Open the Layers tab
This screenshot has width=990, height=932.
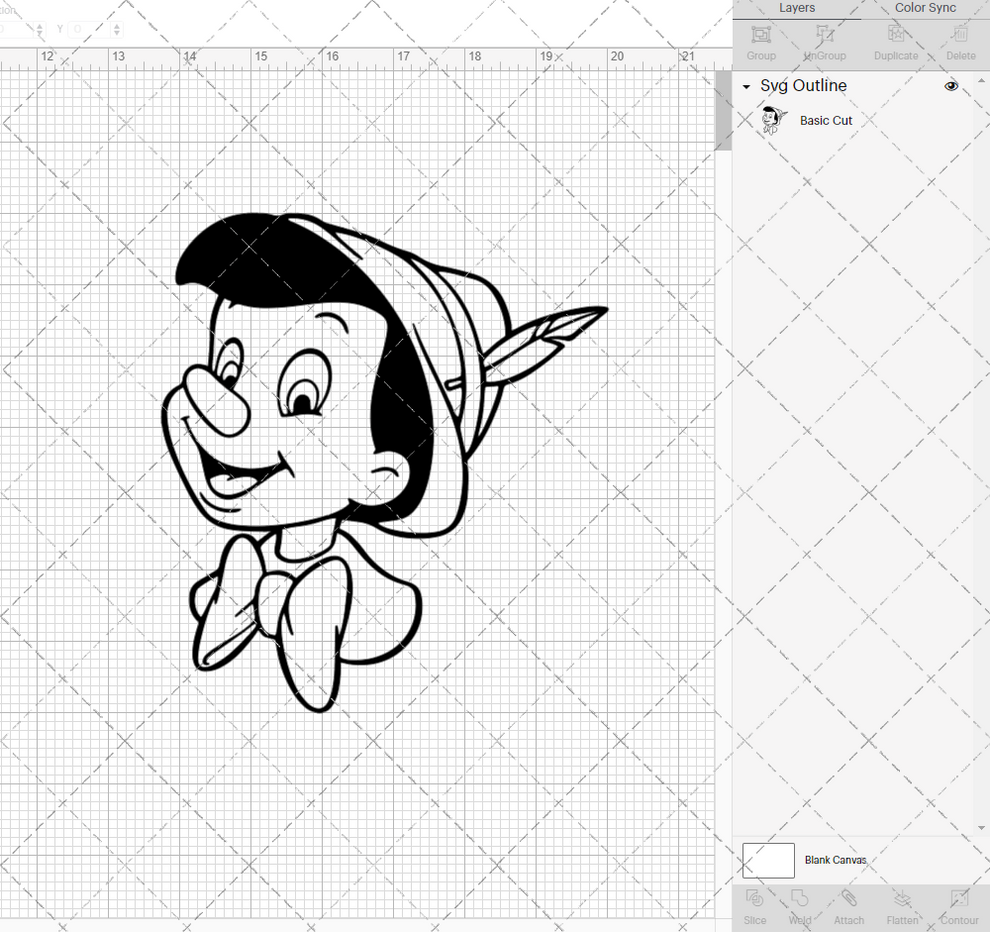coord(797,8)
